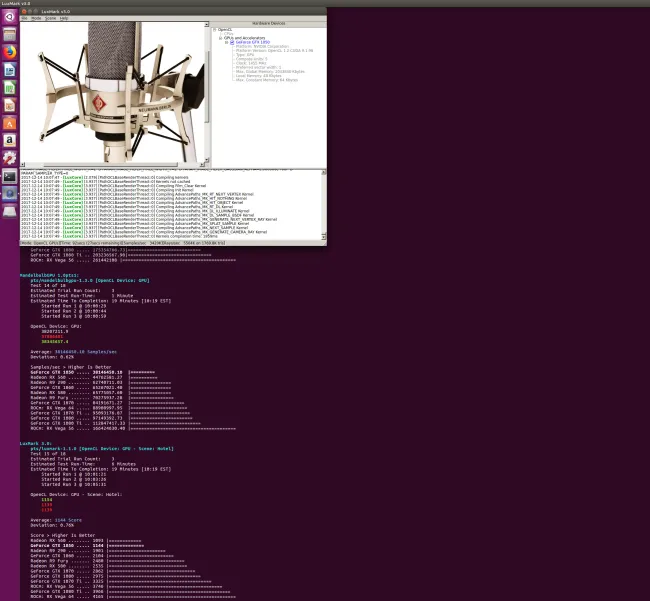Screen dimensions: 650x601
Task: Select the GPUs and Accelerators tree item
Action: click(244, 38)
